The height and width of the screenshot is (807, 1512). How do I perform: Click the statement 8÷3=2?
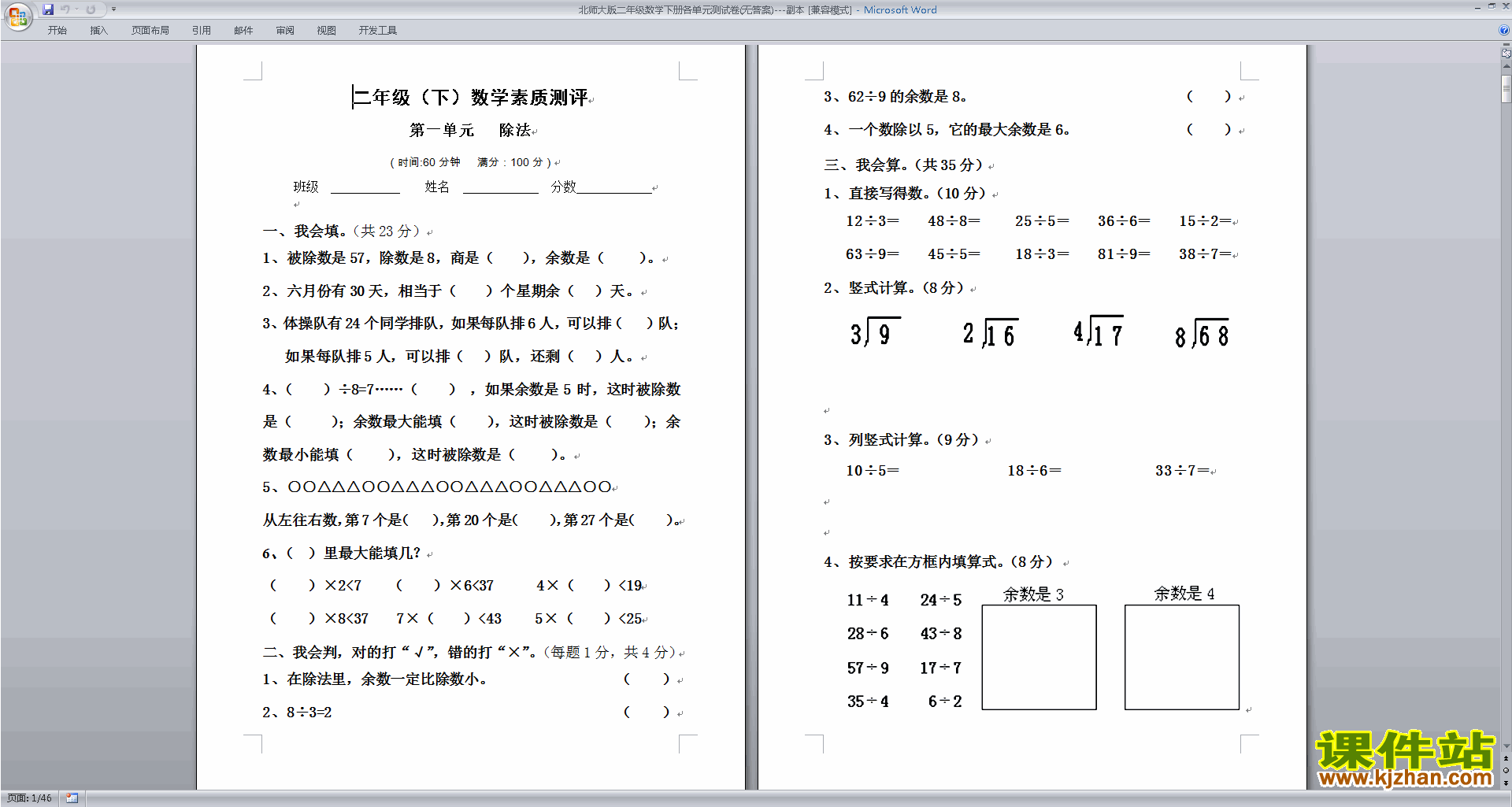(x=309, y=712)
